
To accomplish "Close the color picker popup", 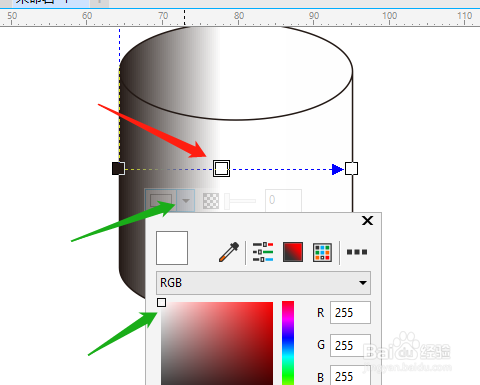I will (367, 220).
